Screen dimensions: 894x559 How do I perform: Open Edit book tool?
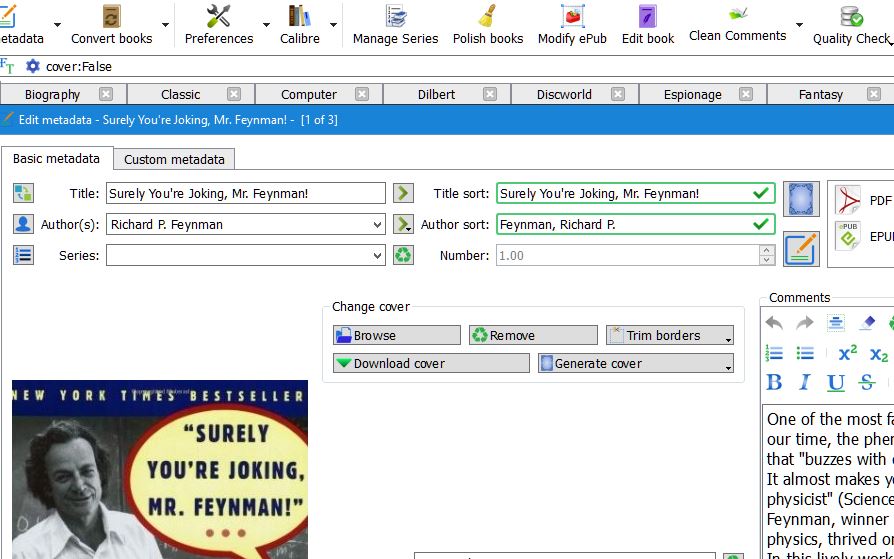(648, 25)
